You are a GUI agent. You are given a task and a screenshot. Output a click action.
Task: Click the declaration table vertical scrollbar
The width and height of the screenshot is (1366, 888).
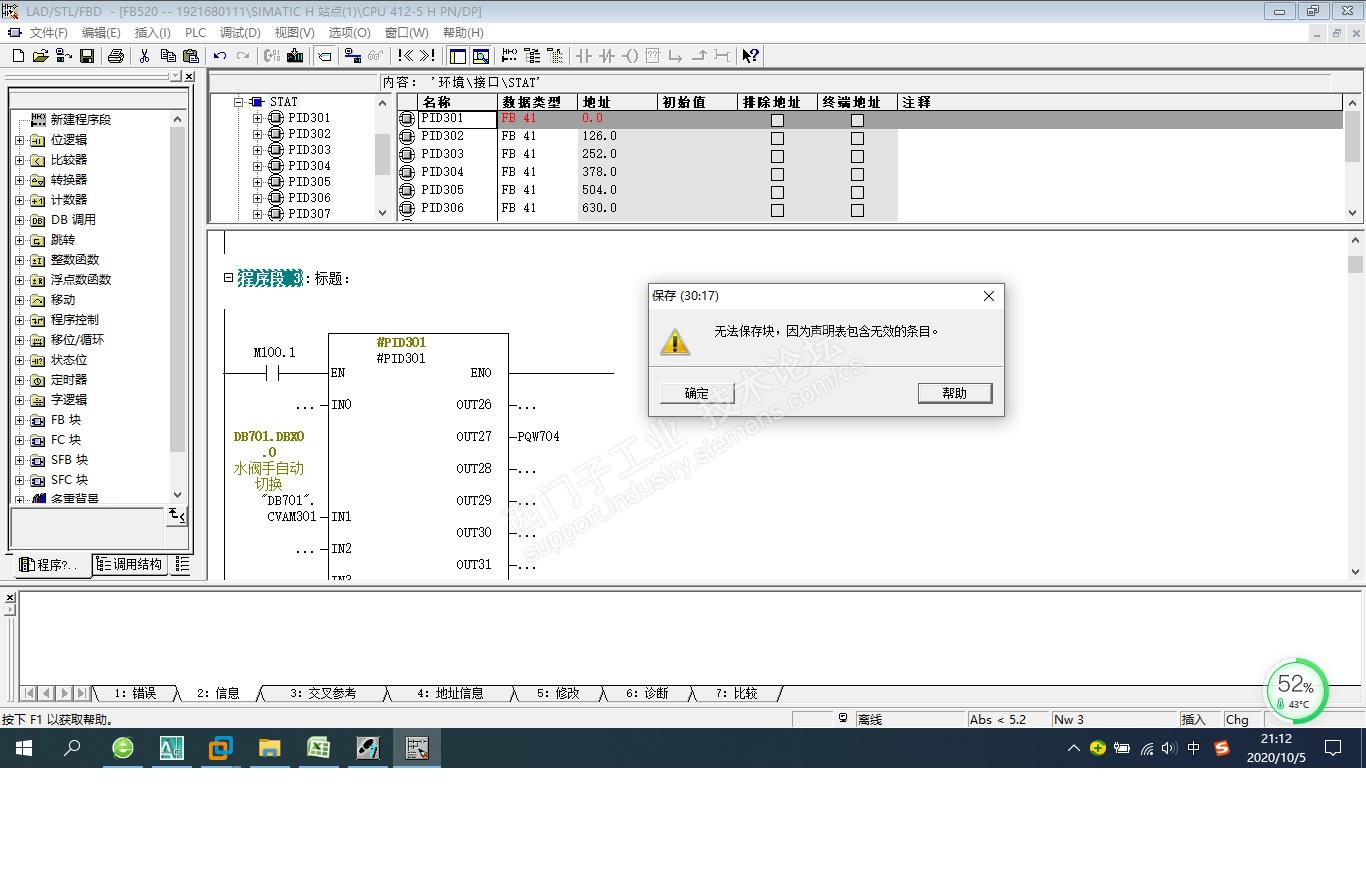(x=1353, y=157)
